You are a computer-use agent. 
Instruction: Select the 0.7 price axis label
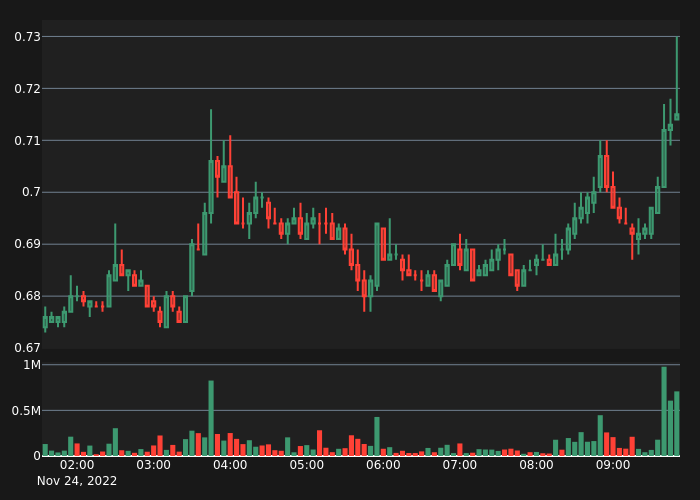point(31,192)
